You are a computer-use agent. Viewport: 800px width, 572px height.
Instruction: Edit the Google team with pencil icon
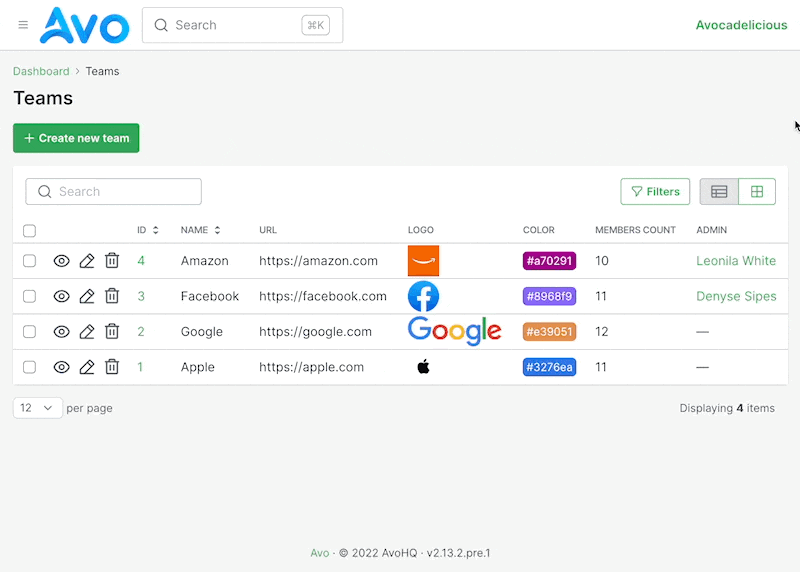(x=87, y=332)
